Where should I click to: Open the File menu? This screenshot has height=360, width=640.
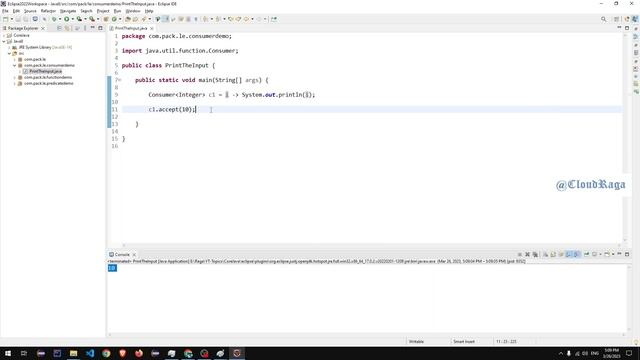(5, 11)
